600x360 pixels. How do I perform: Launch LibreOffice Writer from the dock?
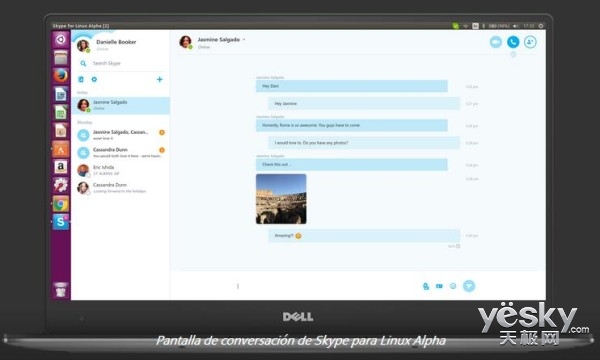tap(60, 94)
